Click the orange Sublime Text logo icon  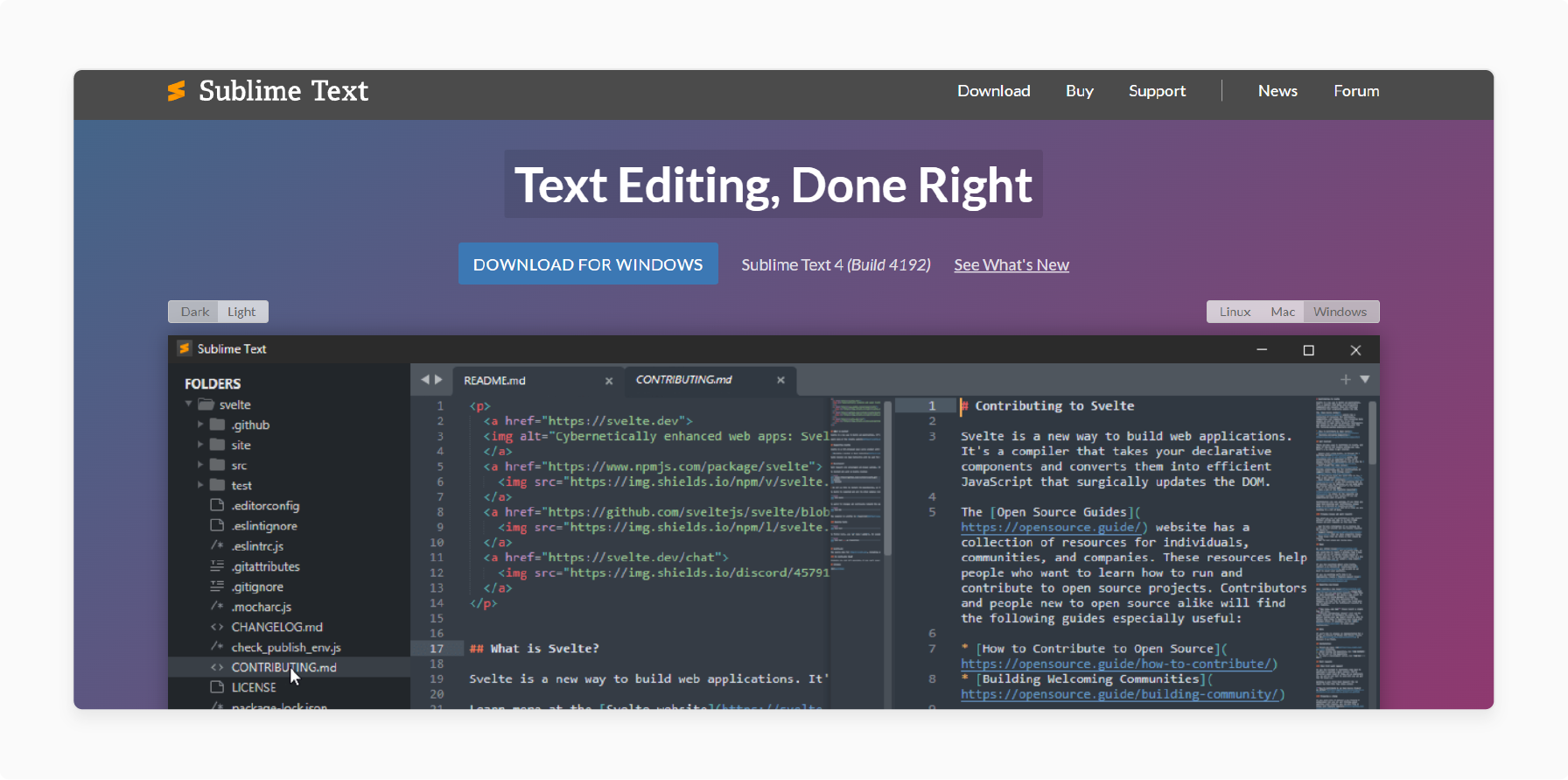[177, 91]
